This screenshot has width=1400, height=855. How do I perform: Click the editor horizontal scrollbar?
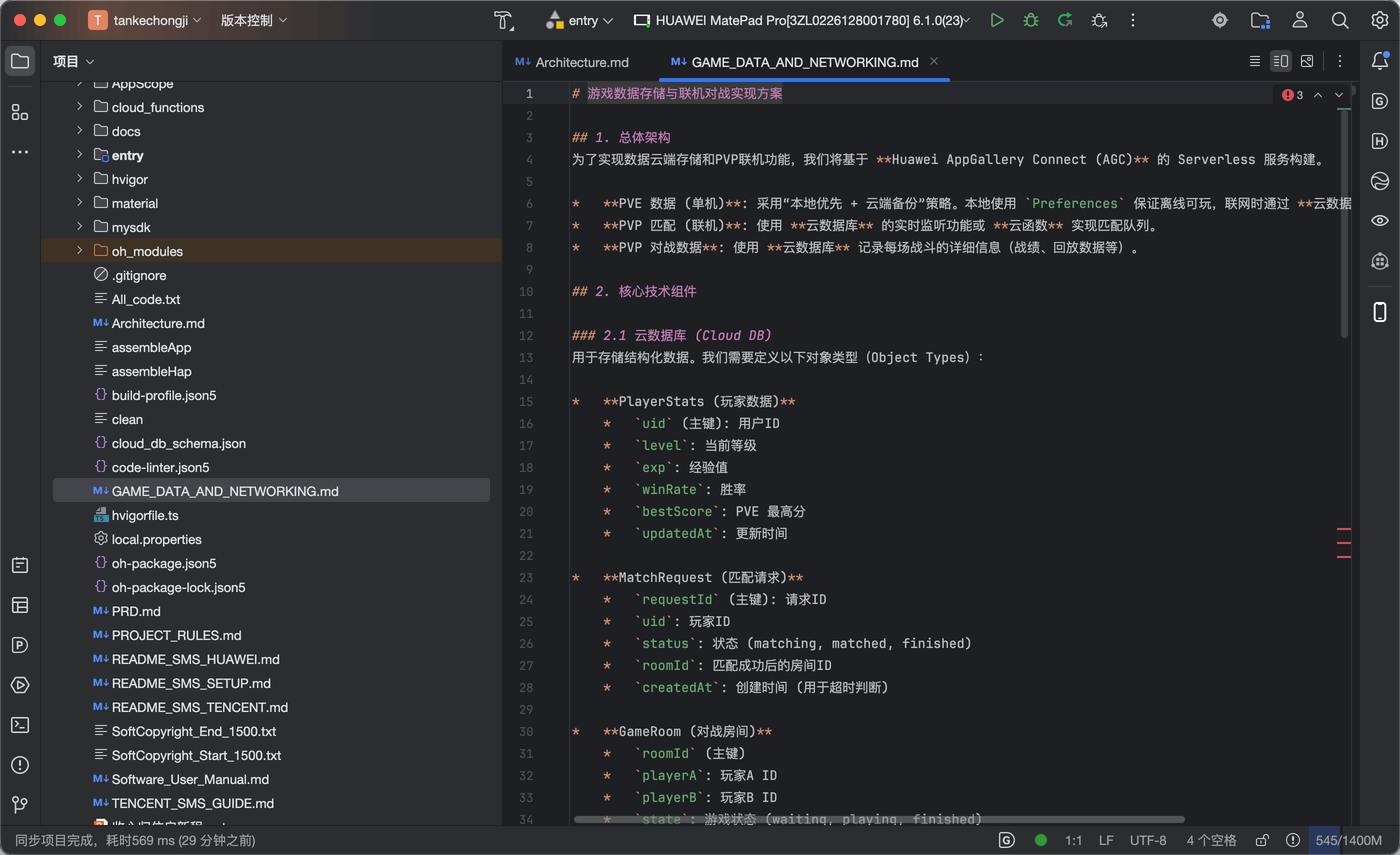(x=879, y=820)
